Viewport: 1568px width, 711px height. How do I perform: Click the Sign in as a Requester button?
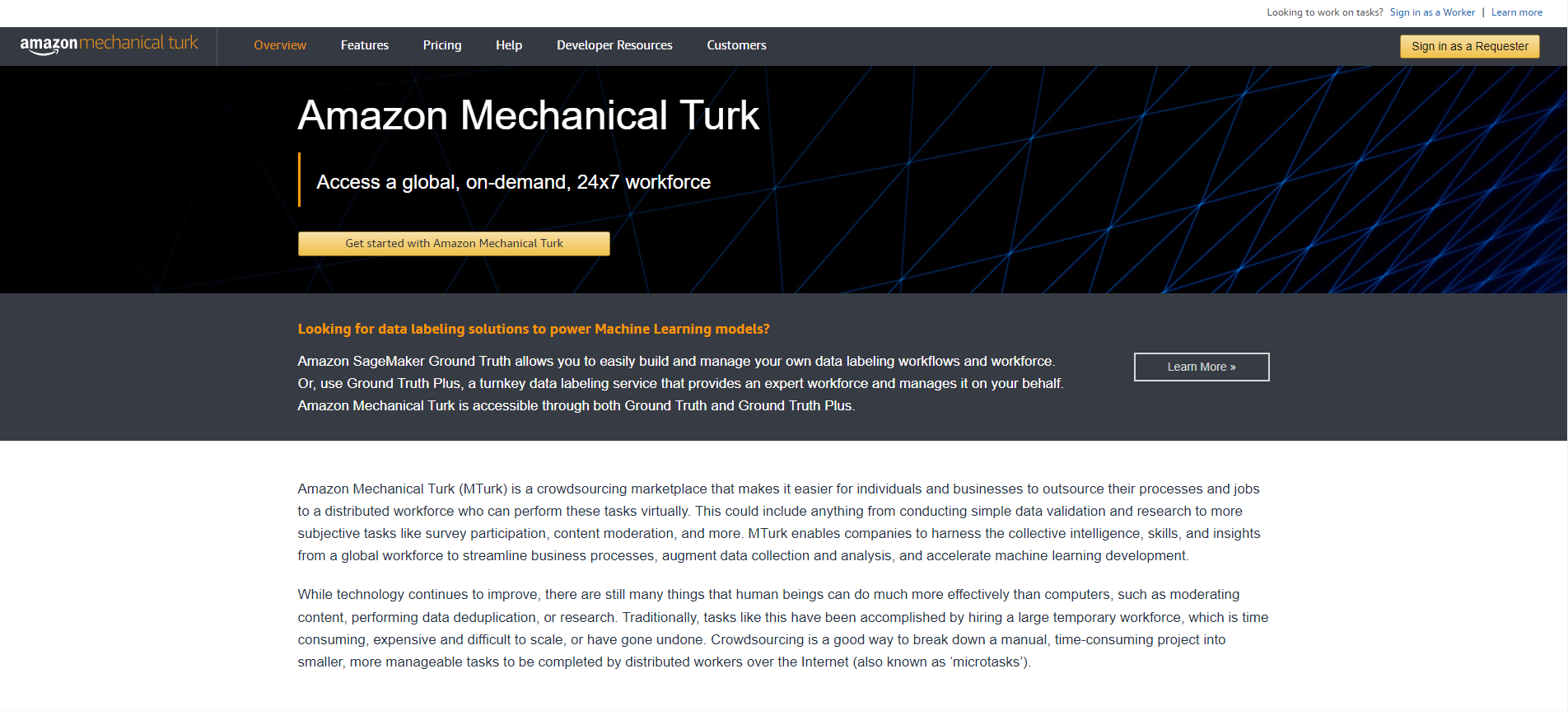pos(1470,46)
